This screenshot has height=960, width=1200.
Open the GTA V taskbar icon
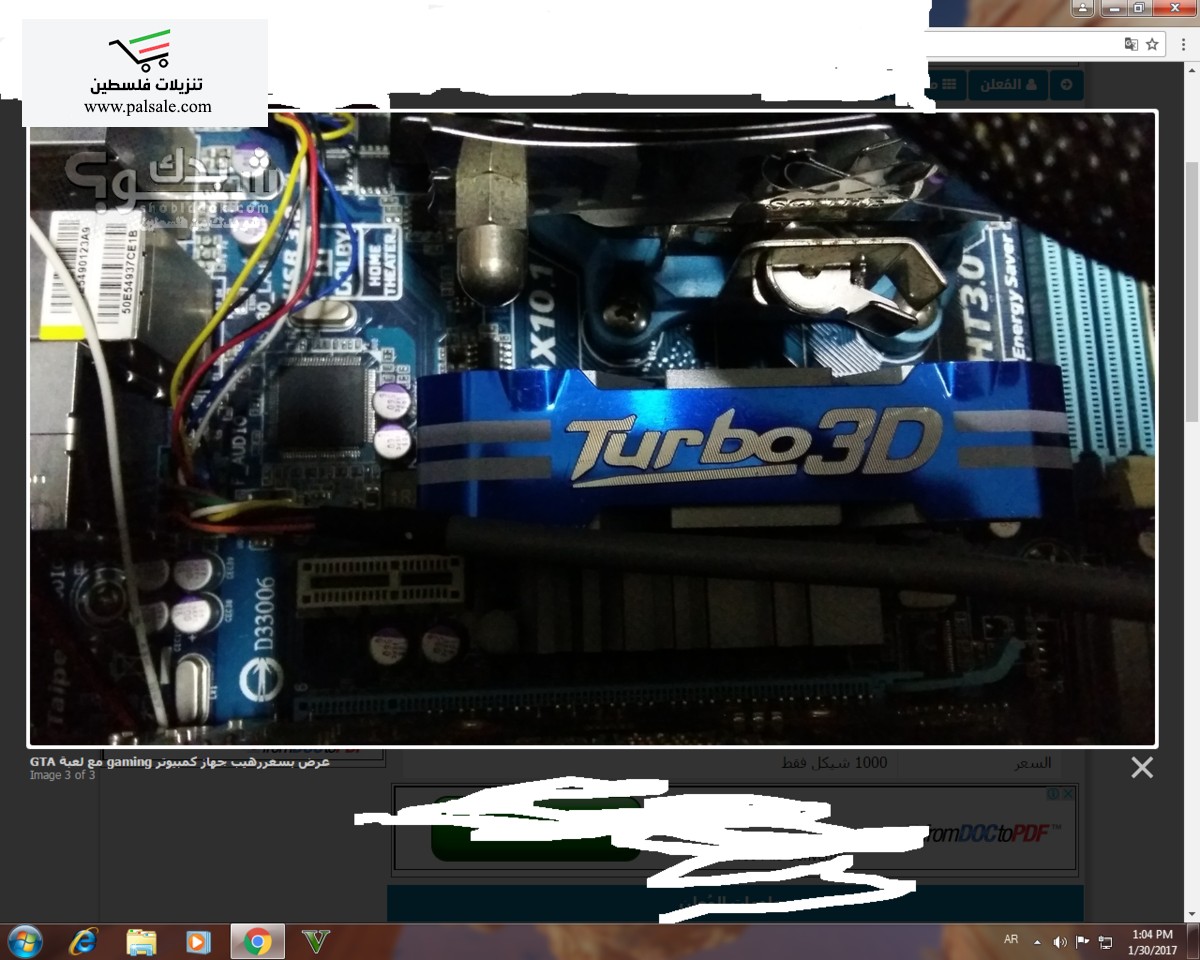(x=316, y=941)
